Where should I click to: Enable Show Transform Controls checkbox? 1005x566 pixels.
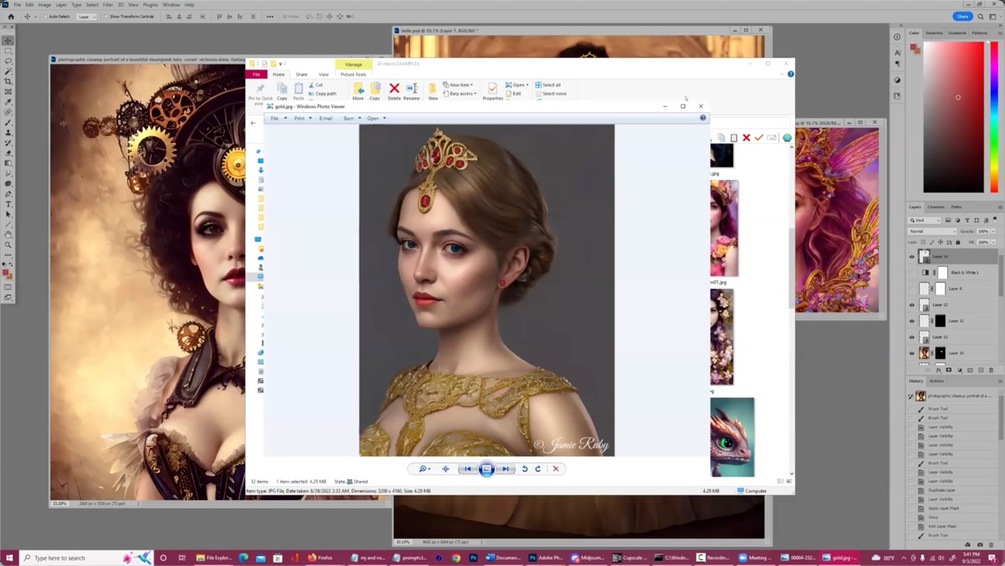(x=105, y=16)
